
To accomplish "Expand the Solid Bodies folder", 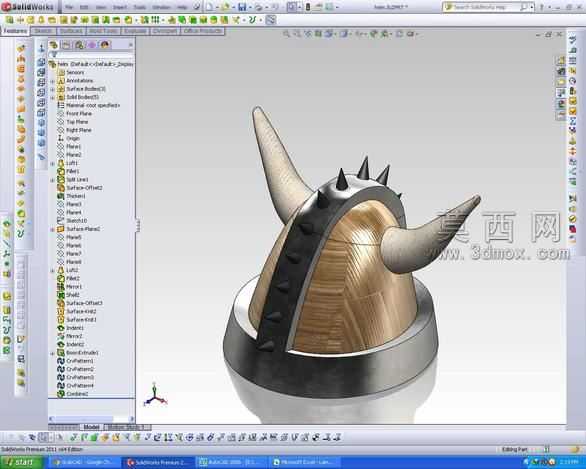I will click(x=53, y=97).
